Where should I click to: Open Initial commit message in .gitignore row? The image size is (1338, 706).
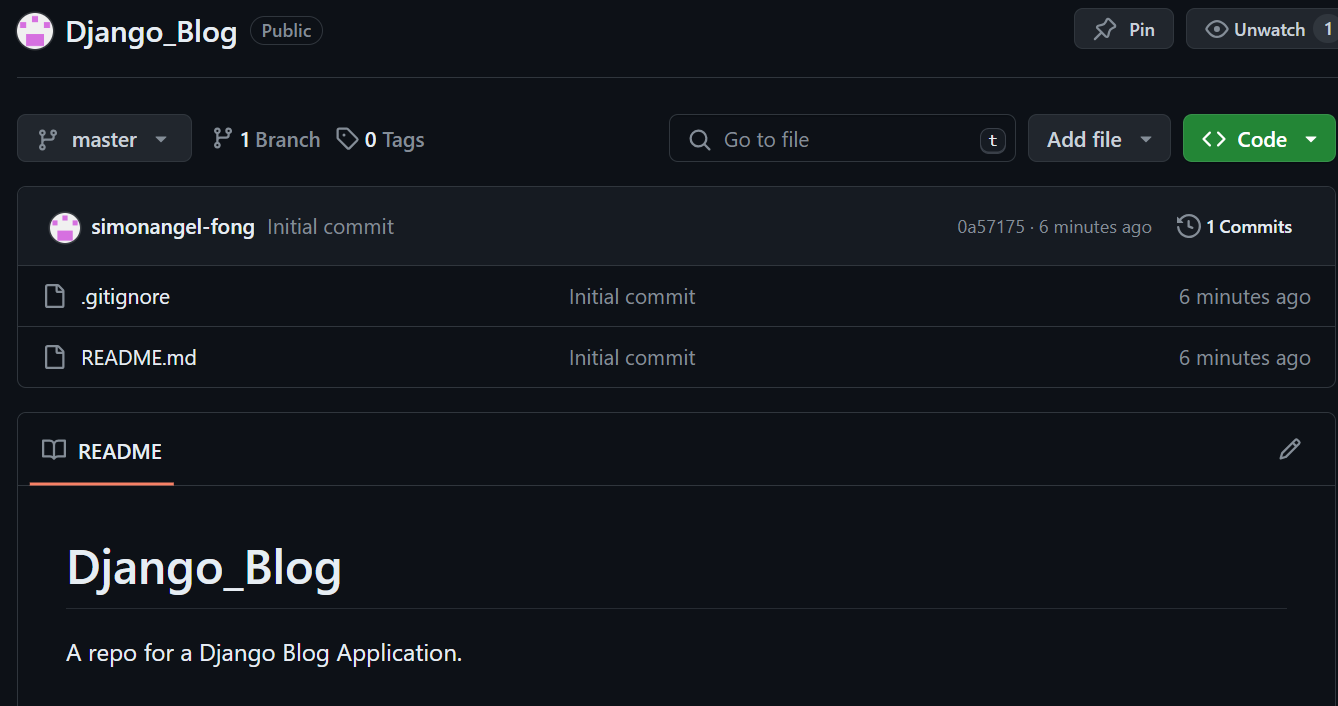[x=632, y=297]
